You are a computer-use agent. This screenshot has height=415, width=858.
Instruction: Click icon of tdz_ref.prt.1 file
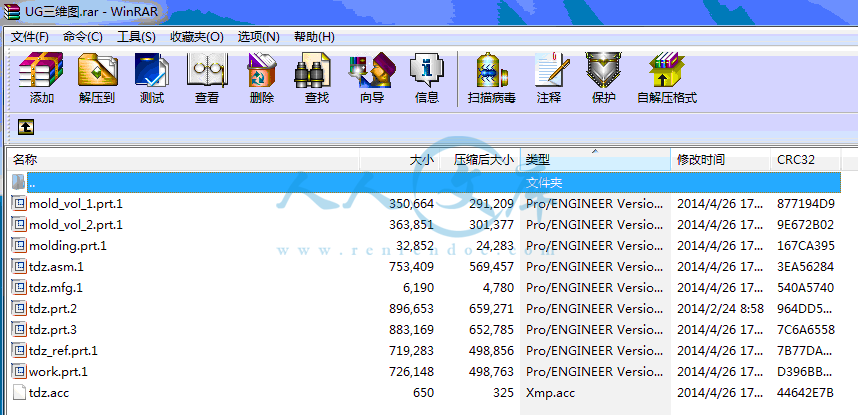19,350
